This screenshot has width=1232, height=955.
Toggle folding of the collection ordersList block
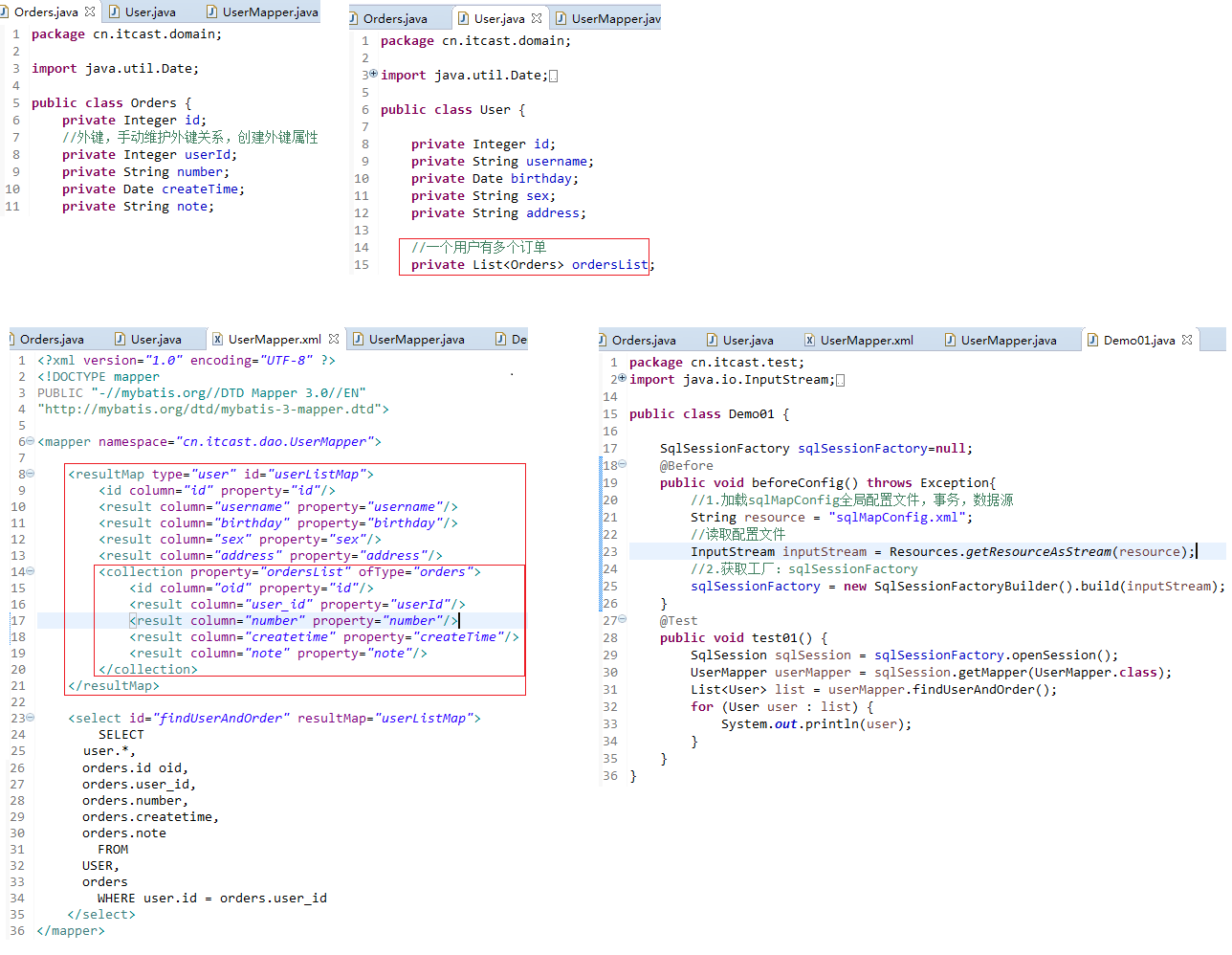(31, 571)
